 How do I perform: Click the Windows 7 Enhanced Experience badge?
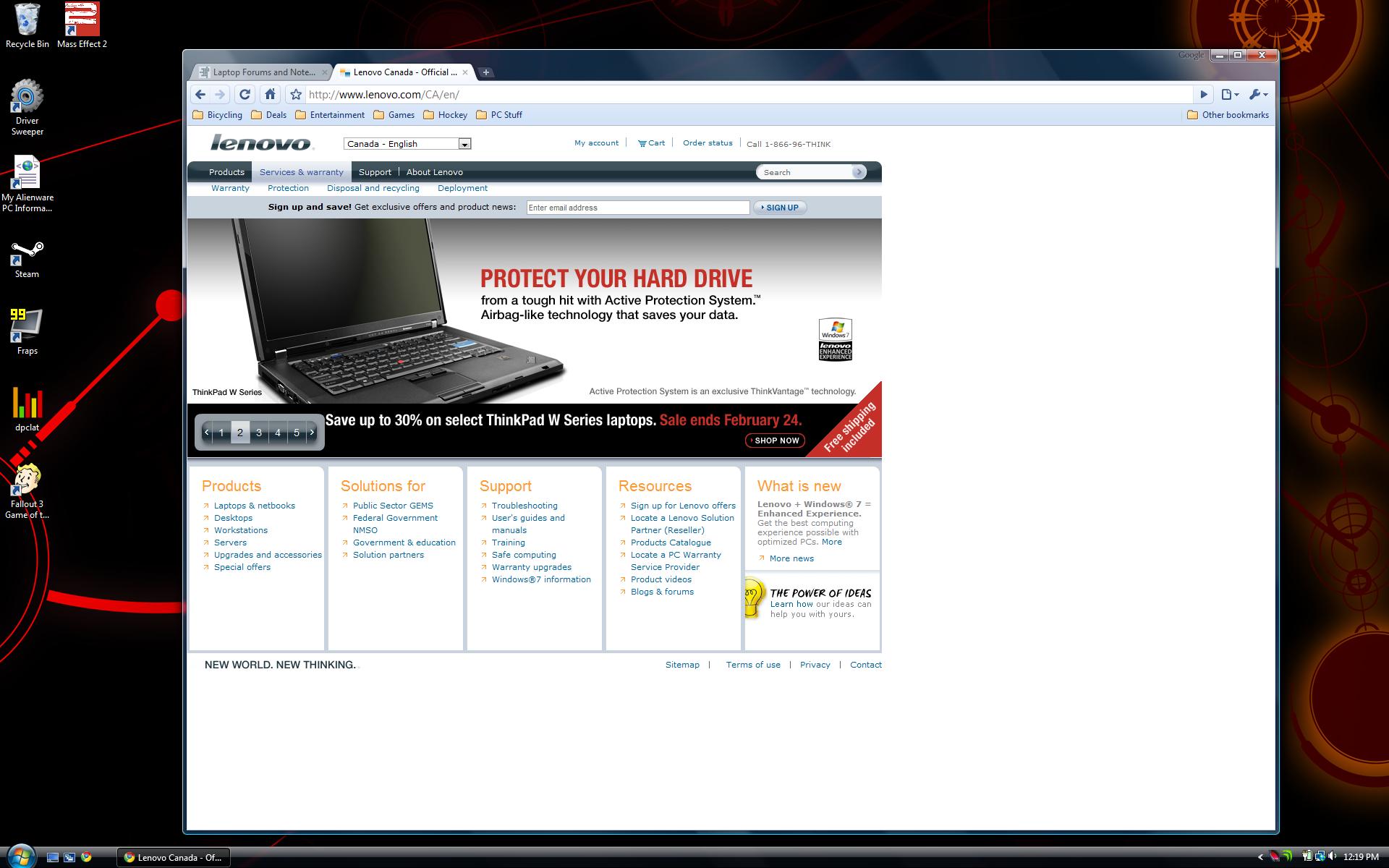coord(836,339)
